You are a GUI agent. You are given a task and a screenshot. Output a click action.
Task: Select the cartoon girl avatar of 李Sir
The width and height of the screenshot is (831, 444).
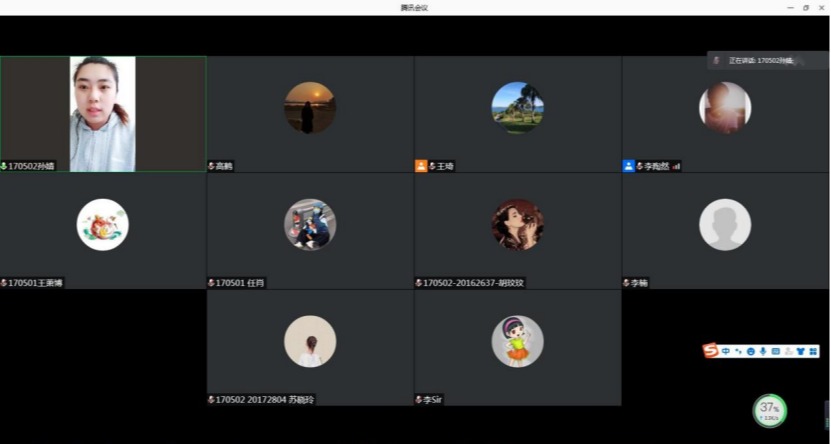click(x=517, y=341)
